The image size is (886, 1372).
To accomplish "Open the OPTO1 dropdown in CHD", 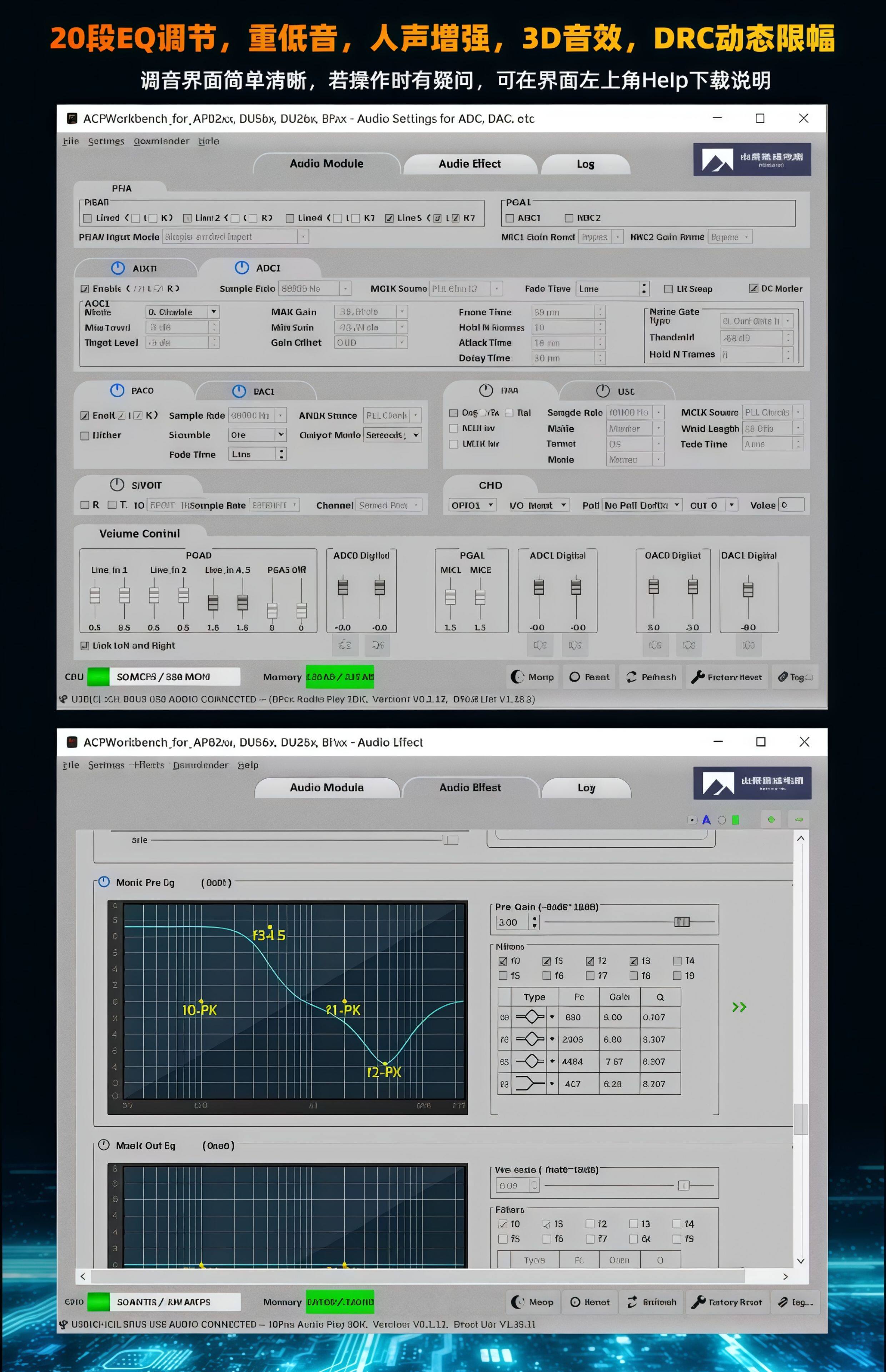I will click(x=472, y=505).
